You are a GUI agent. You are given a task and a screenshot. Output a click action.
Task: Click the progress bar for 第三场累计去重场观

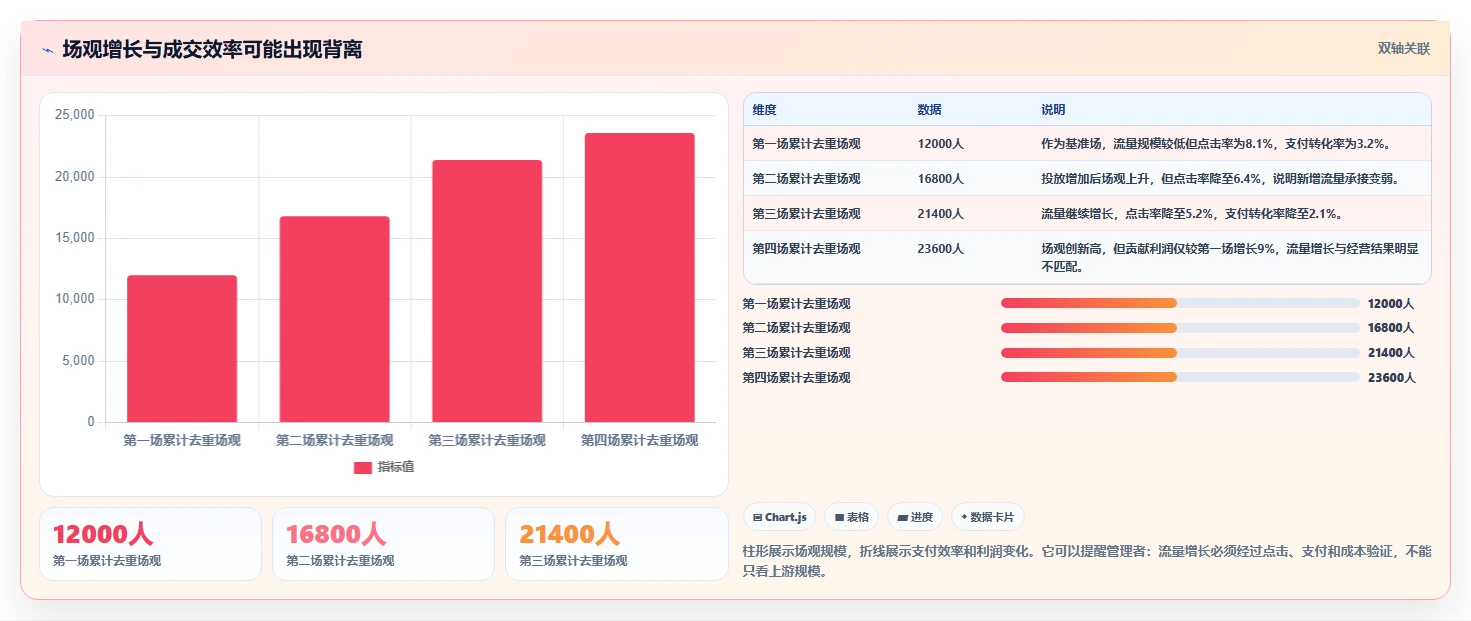click(x=1180, y=353)
